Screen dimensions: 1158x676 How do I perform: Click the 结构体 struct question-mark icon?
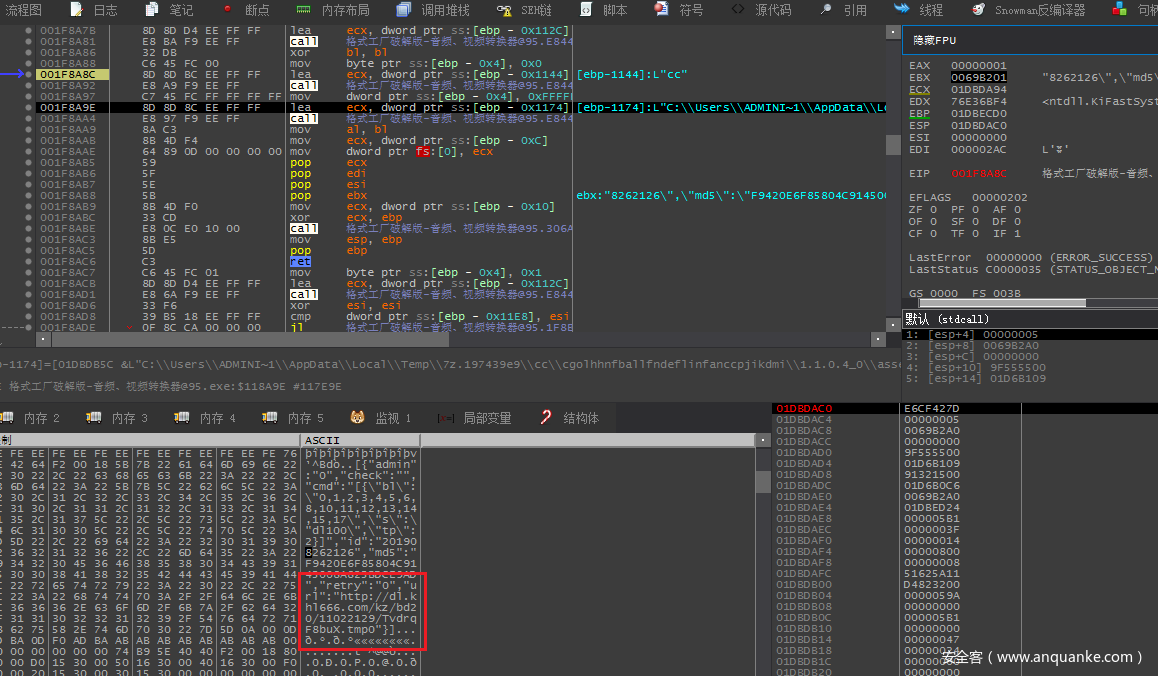click(546, 417)
